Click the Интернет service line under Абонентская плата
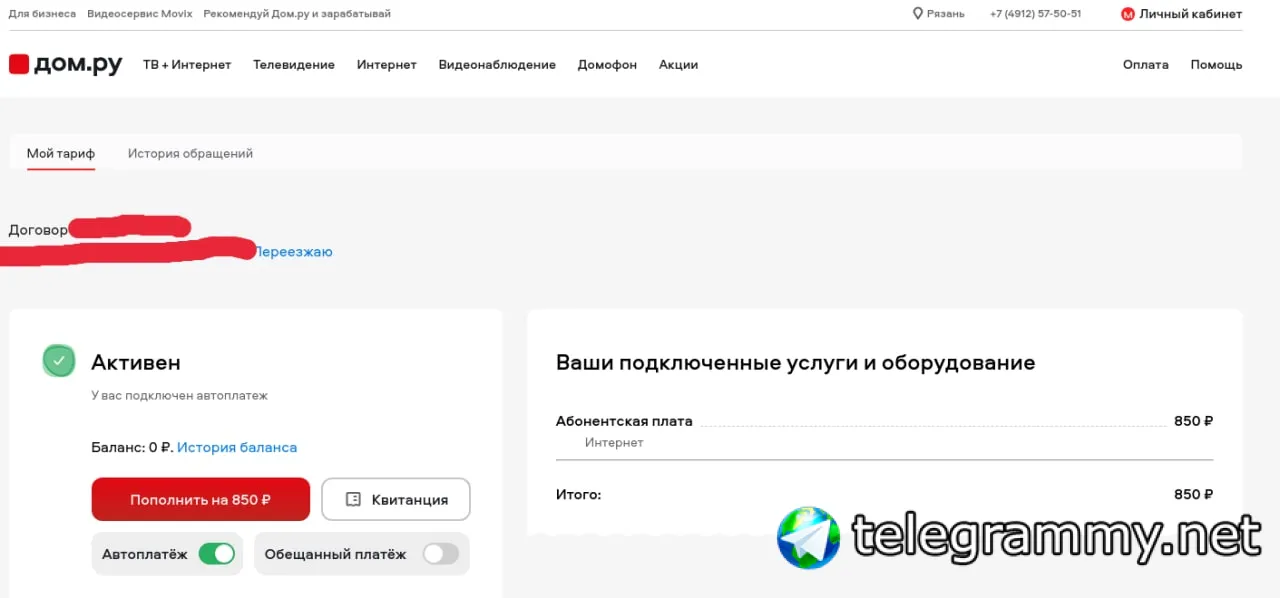The width and height of the screenshot is (1280, 598). tap(614, 442)
